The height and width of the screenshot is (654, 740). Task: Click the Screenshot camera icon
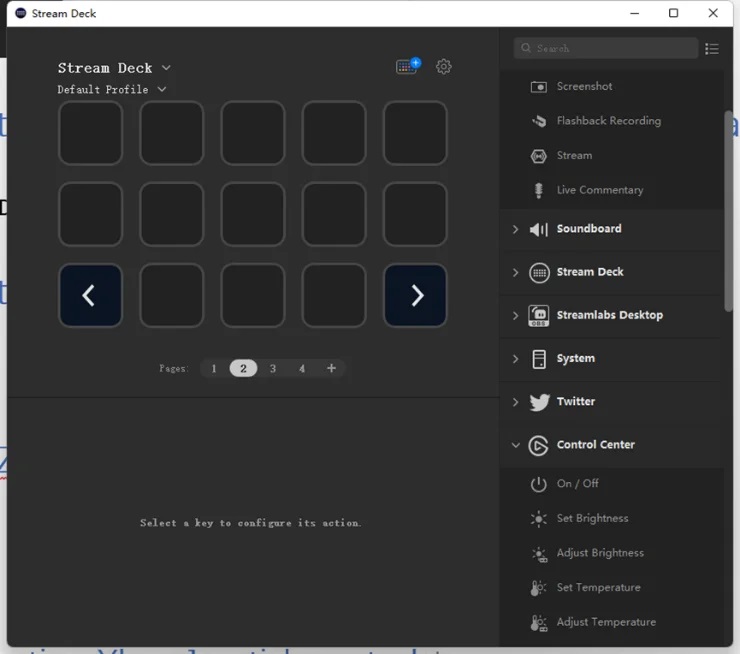point(538,87)
